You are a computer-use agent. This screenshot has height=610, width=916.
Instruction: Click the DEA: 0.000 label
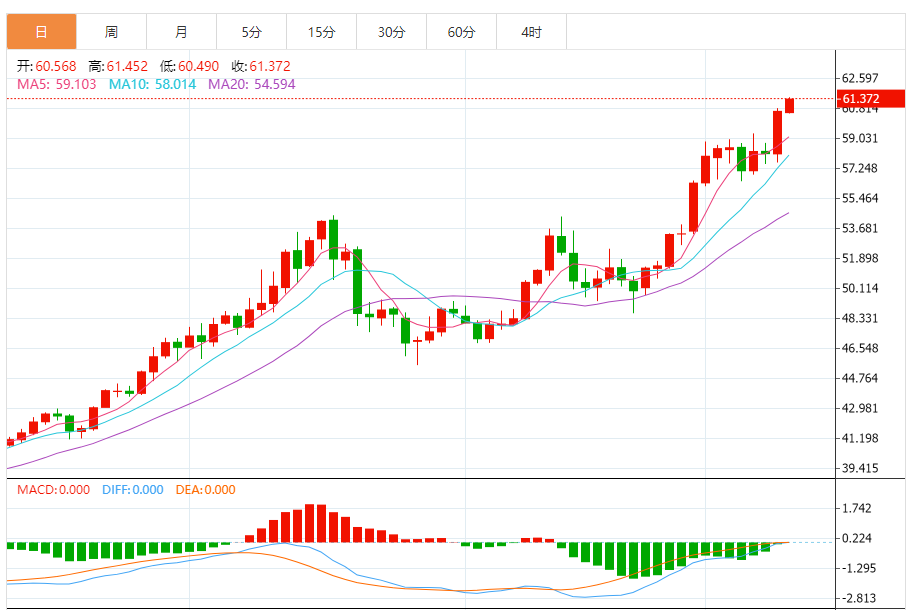206,490
